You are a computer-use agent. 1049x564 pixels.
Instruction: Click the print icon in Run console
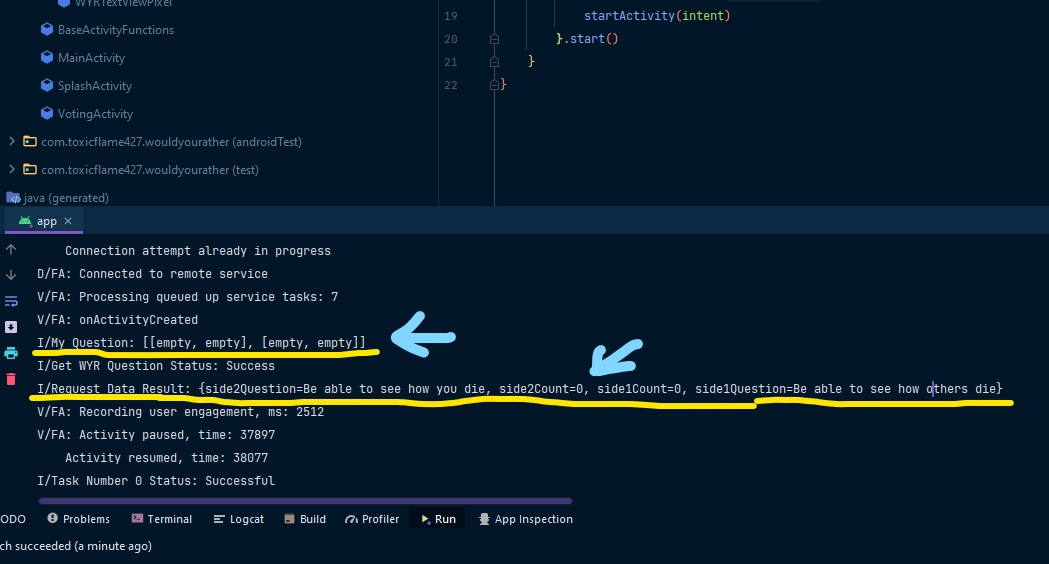[11, 353]
